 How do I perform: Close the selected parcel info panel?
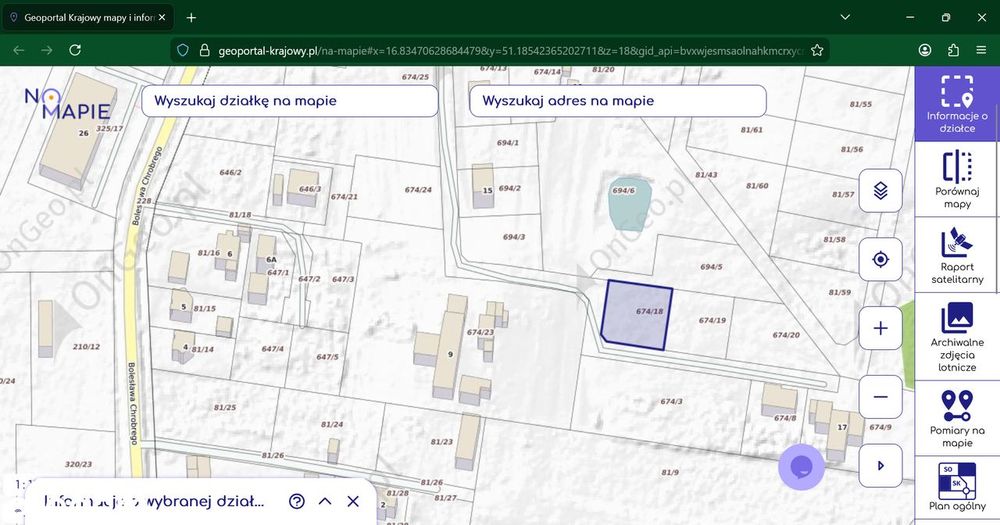point(353,501)
